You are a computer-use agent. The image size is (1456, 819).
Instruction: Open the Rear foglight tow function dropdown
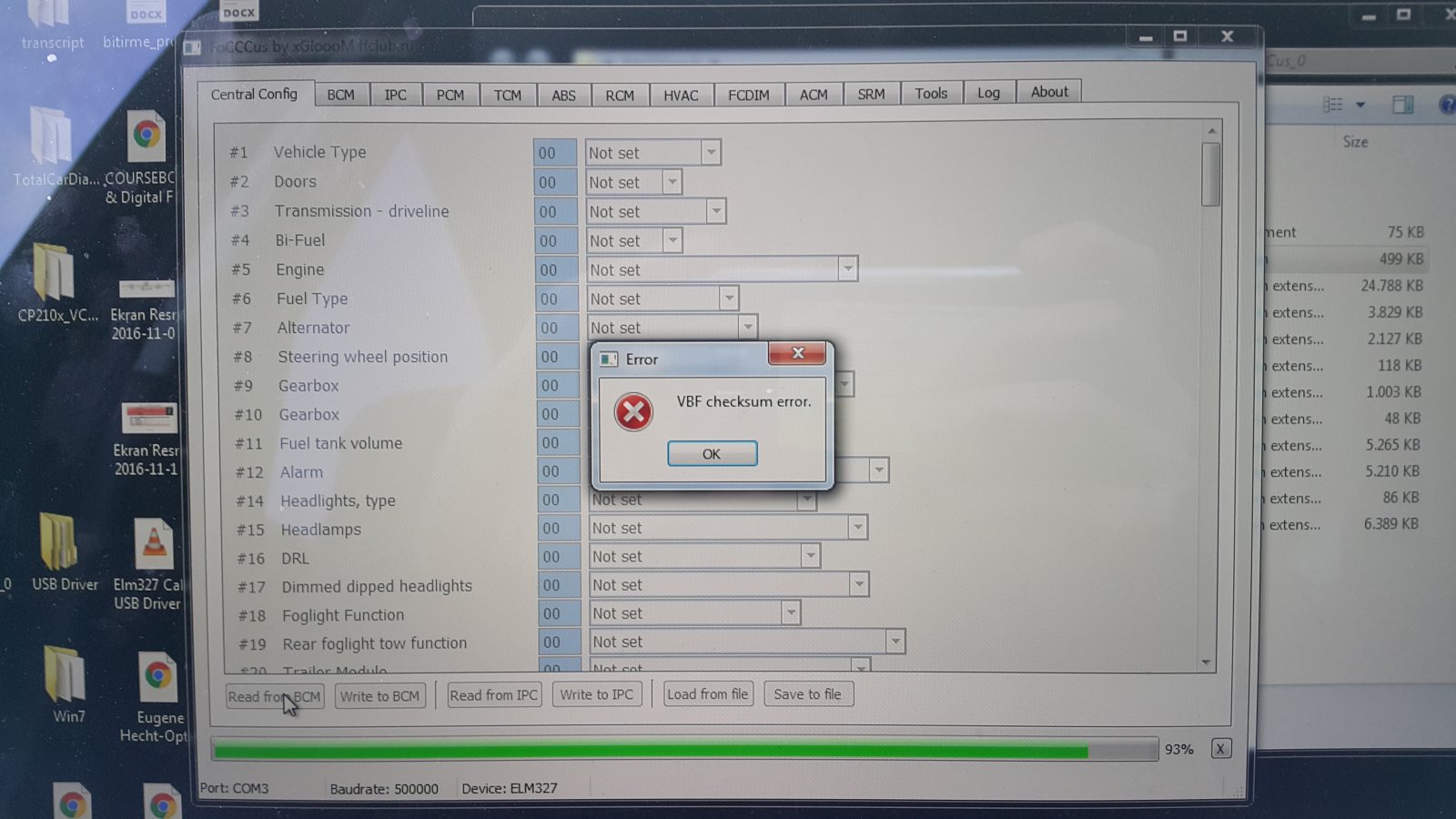coord(895,642)
